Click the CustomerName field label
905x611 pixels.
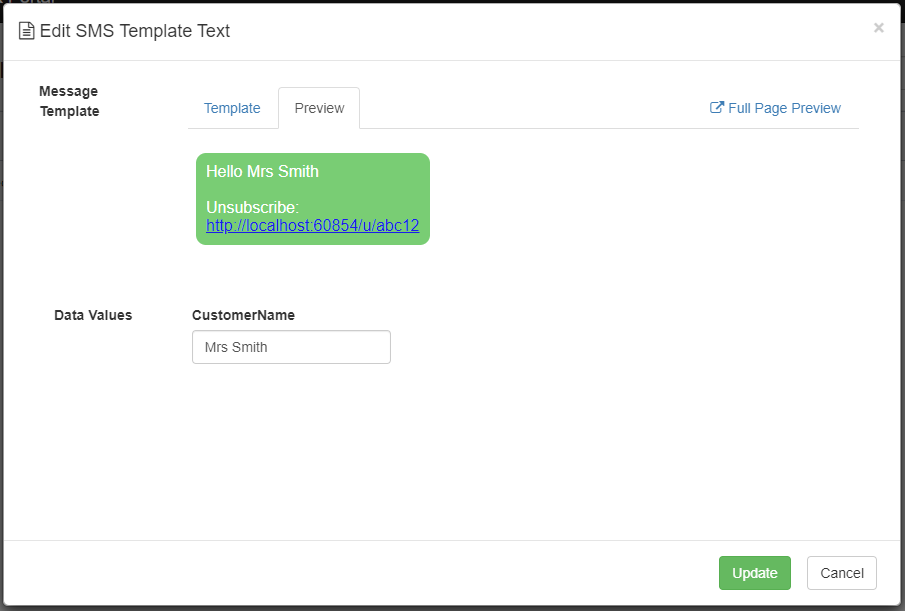tap(243, 315)
